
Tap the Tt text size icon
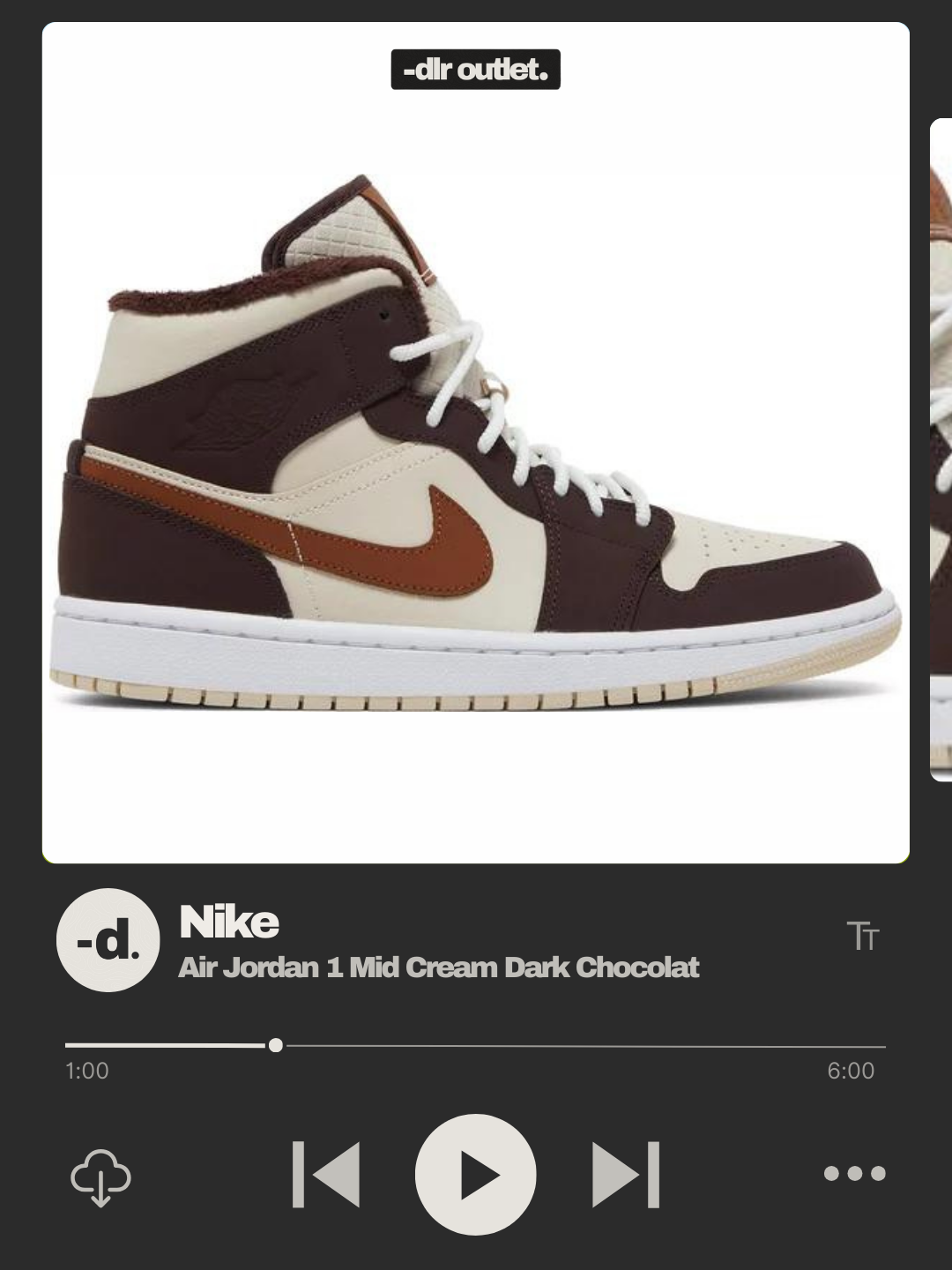point(863,936)
